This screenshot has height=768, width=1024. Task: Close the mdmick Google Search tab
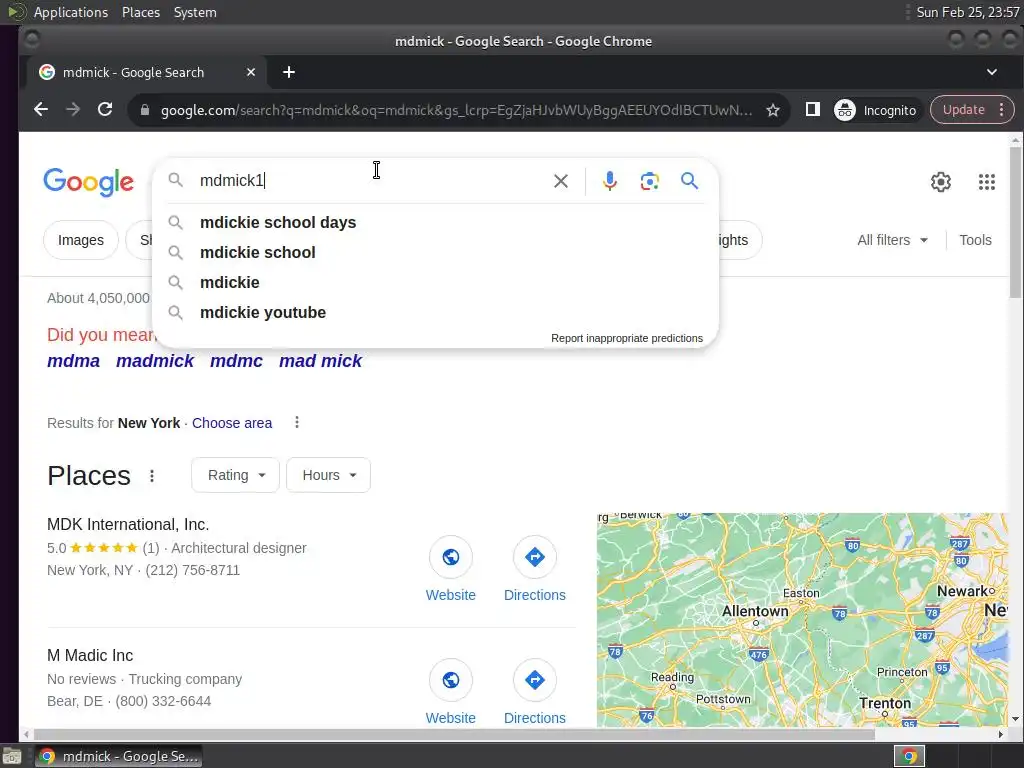[251, 72]
